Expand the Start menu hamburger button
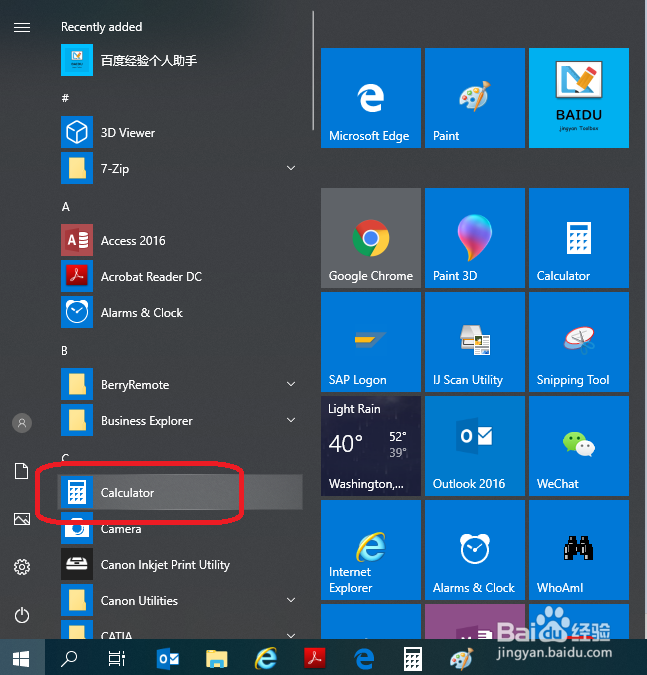Screen dimensions: 647x675 click(22, 28)
